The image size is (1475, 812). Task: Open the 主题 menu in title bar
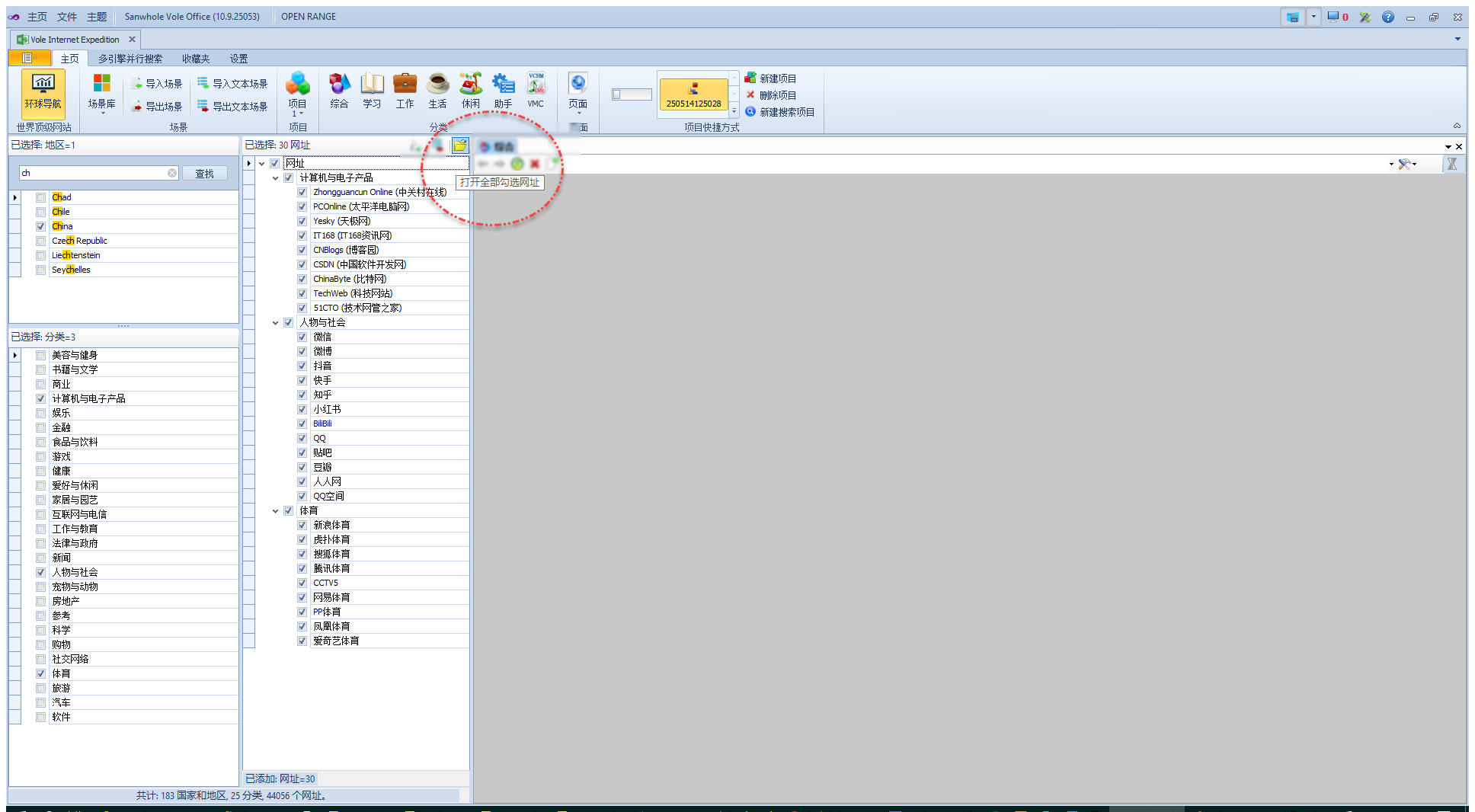[x=96, y=17]
